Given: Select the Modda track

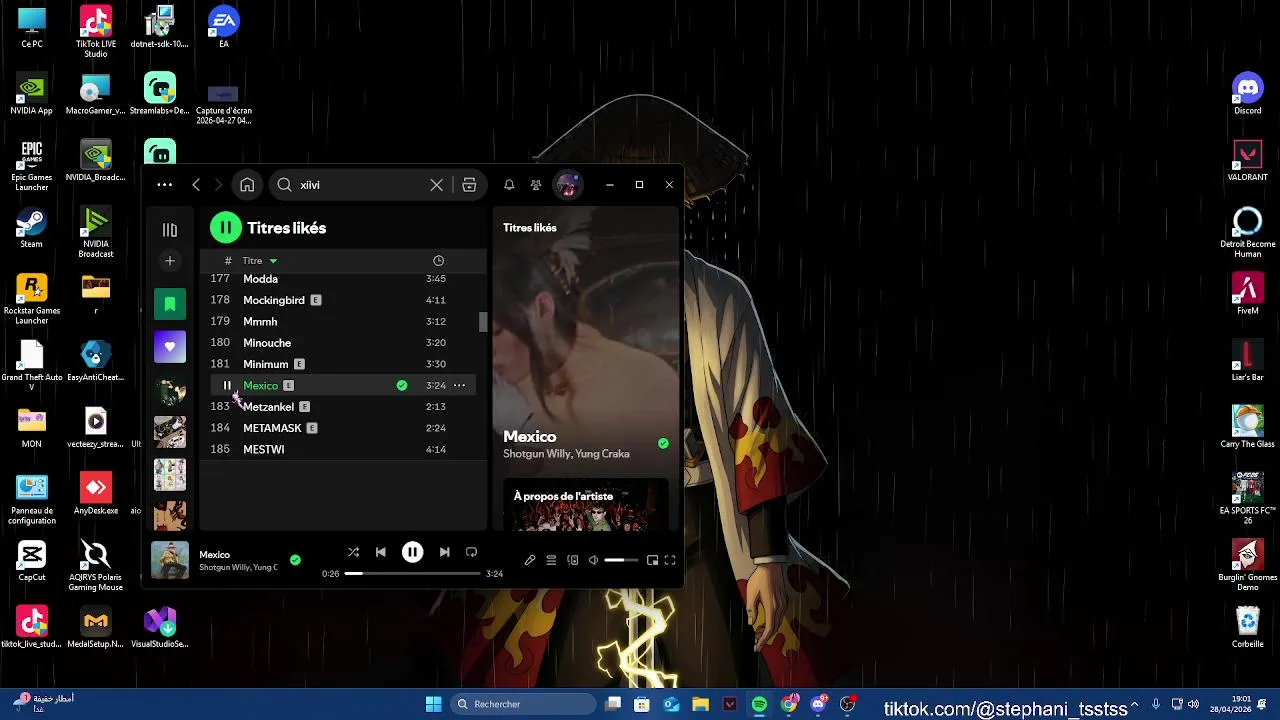Looking at the screenshot, I should click(x=342, y=279).
